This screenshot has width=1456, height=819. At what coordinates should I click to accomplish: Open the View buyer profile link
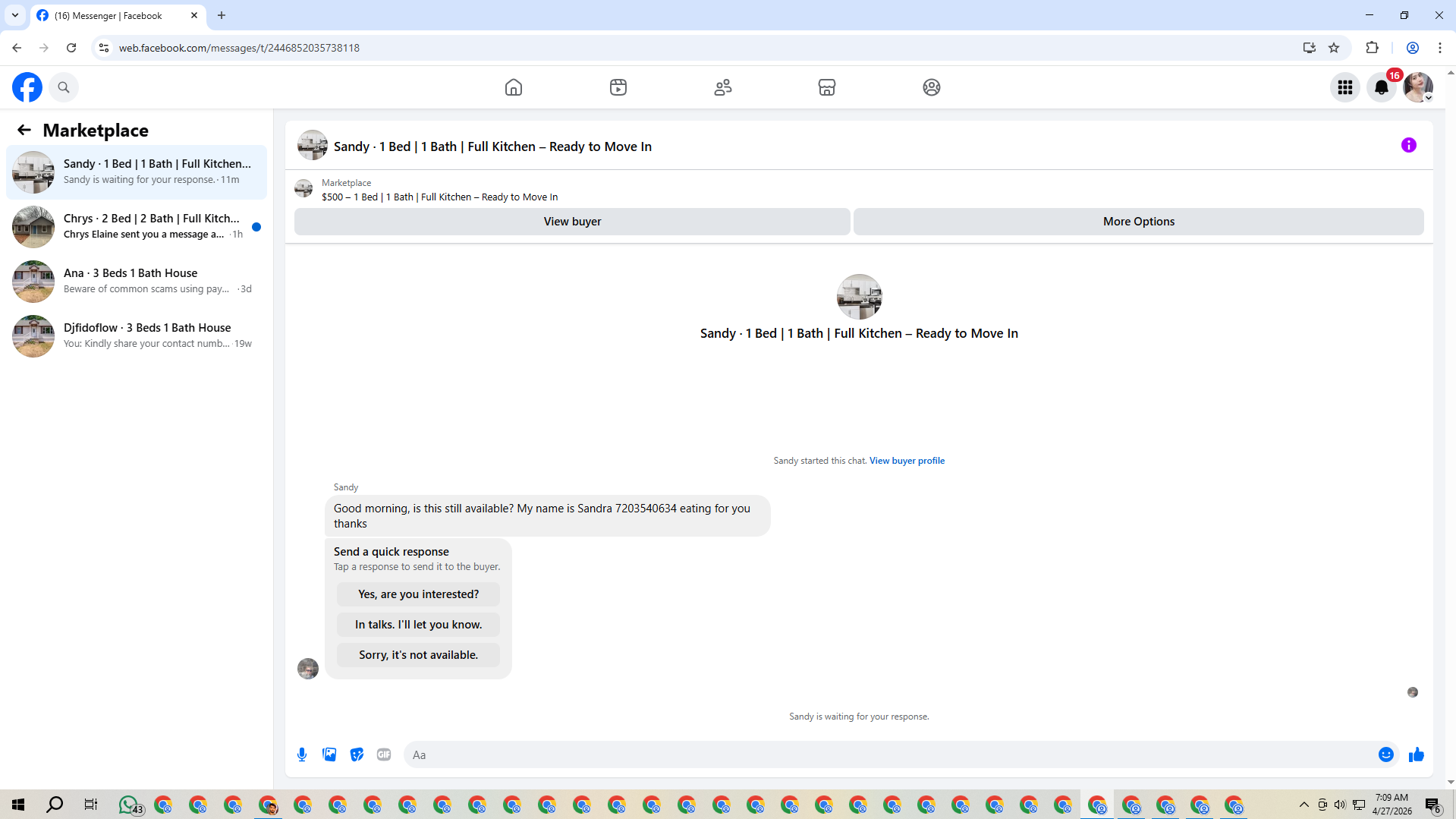click(907, 461)
